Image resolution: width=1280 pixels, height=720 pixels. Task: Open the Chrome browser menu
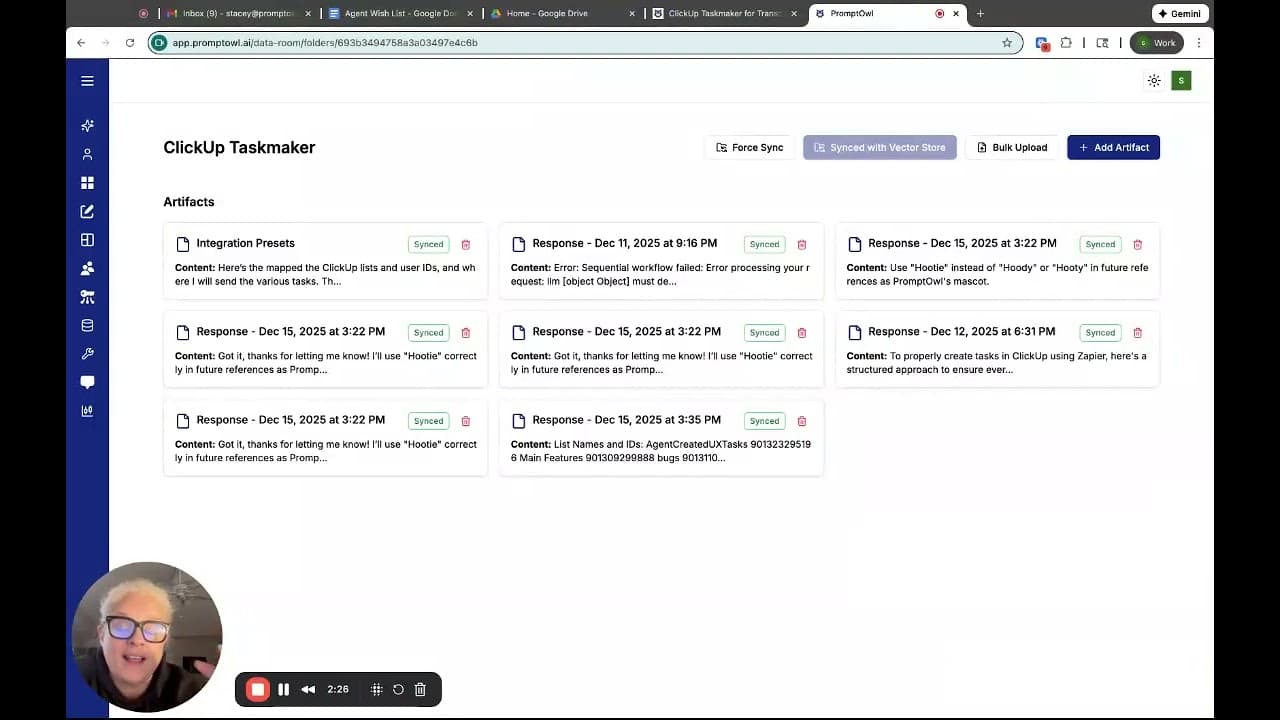point(1199,42)
